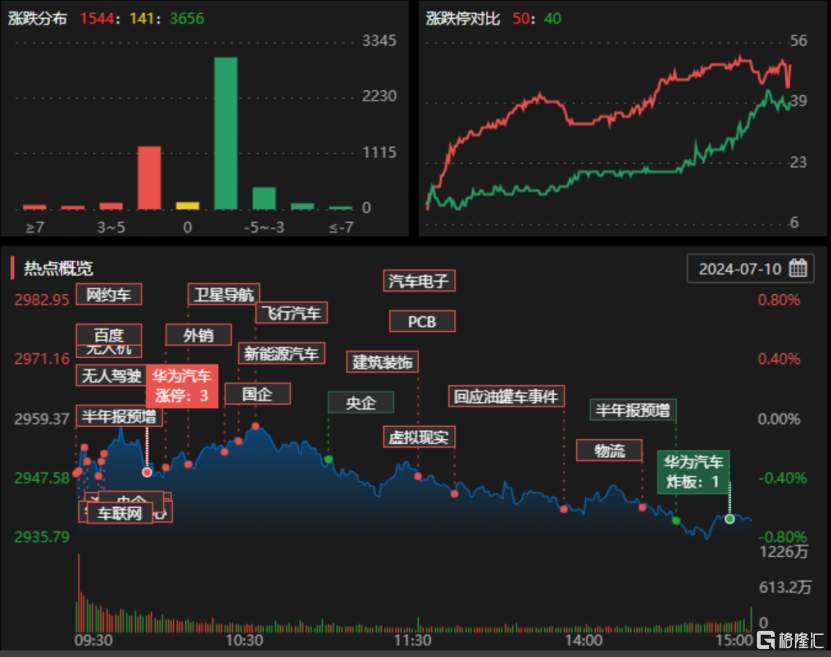
Task: Select the 卫星导航 hotspot tag
Action: click(x=224, y=295)
